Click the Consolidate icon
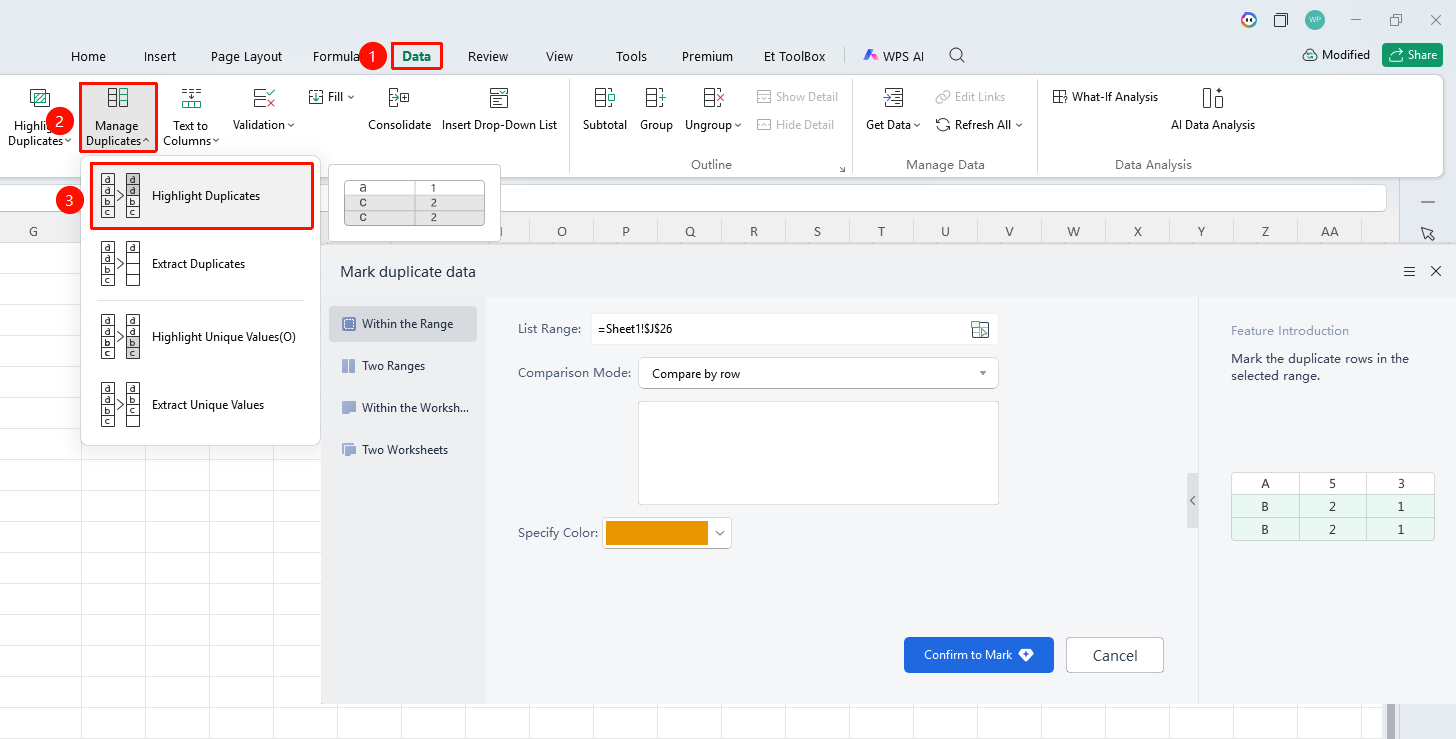 coord(399,98)
